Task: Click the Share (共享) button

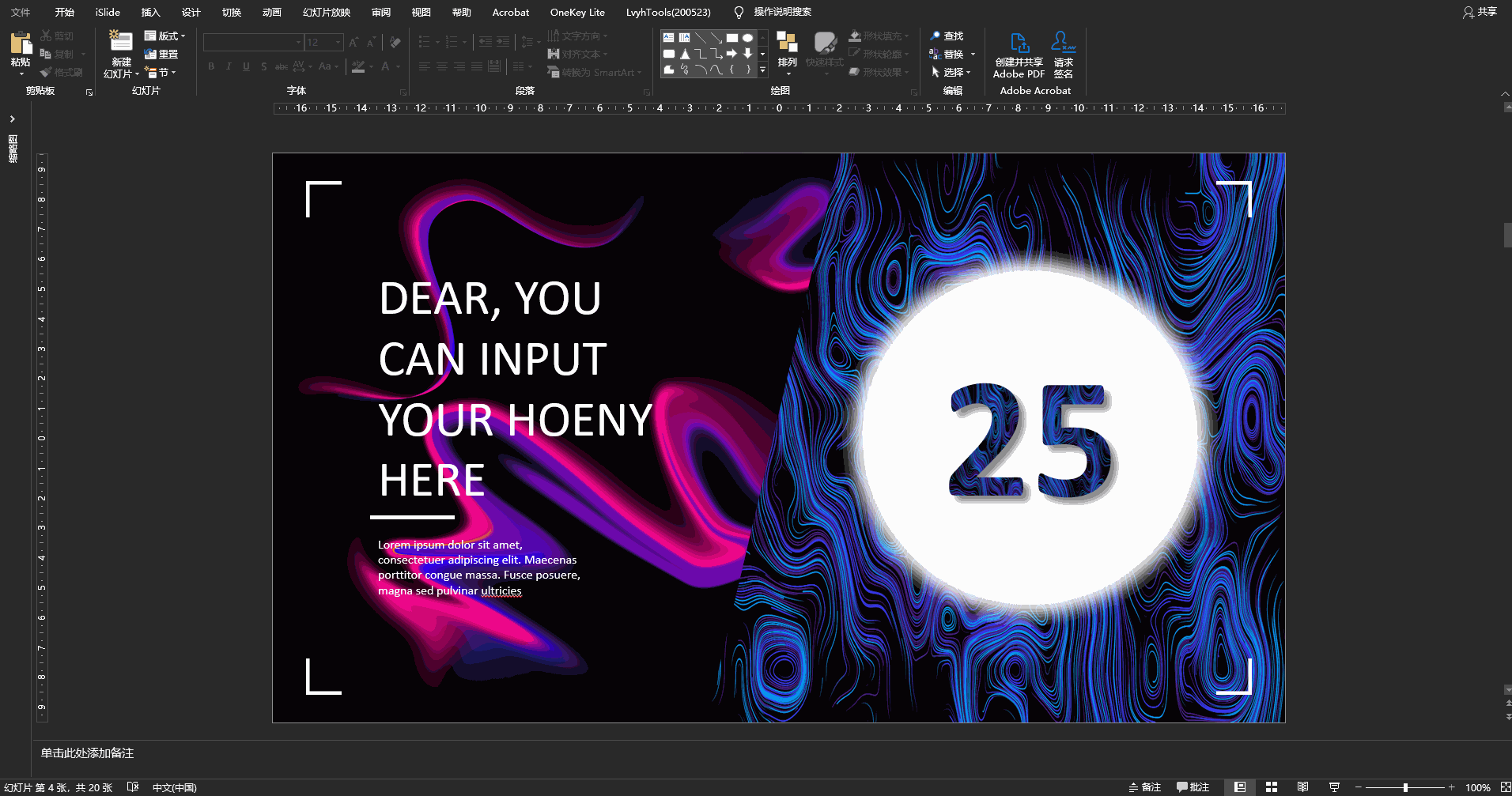Action: [x=1480, y=12]
